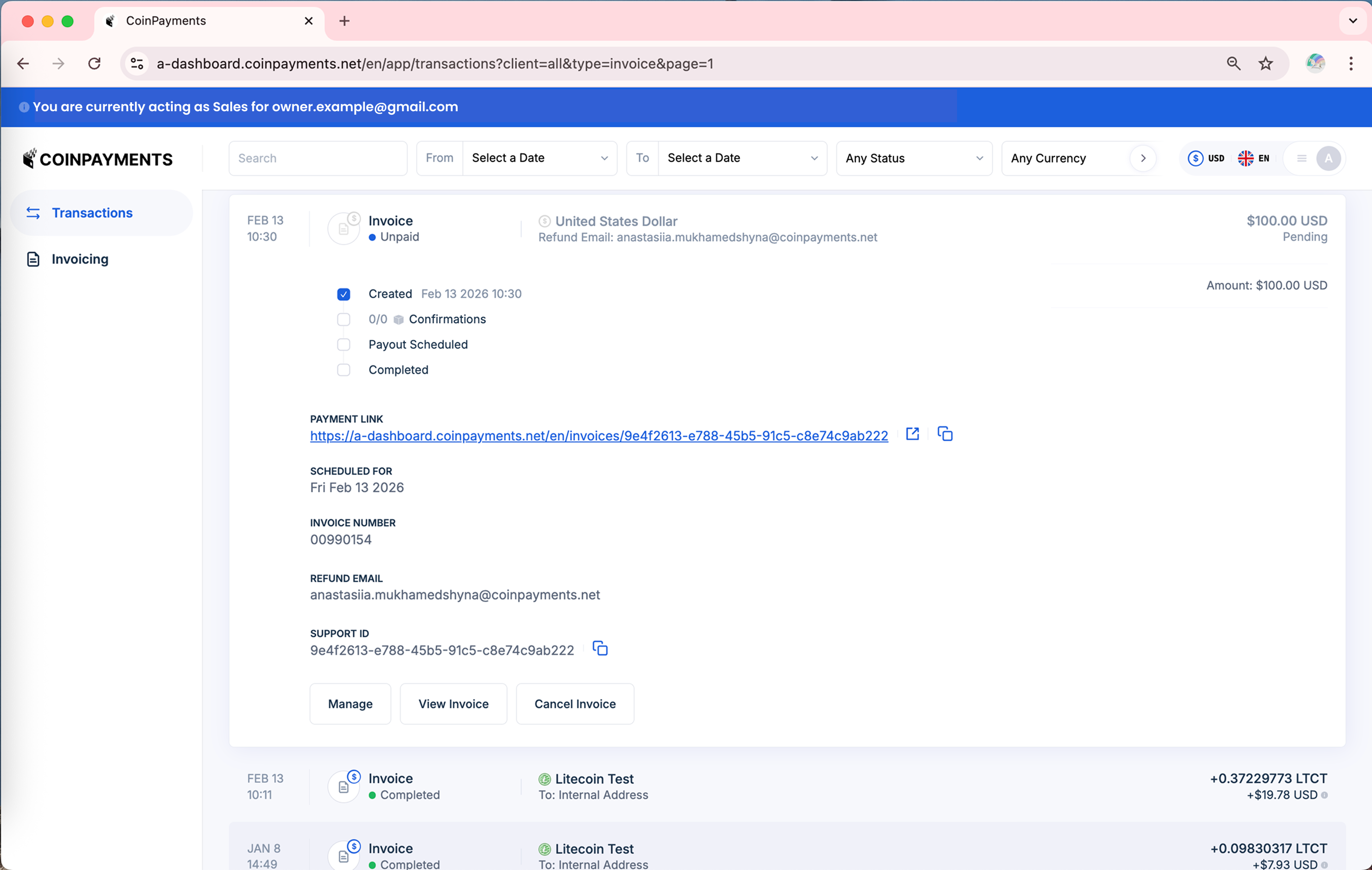Change language via EN flag selector
The width and height of the screenshot is (1372, 870).
click(1253, 158)
